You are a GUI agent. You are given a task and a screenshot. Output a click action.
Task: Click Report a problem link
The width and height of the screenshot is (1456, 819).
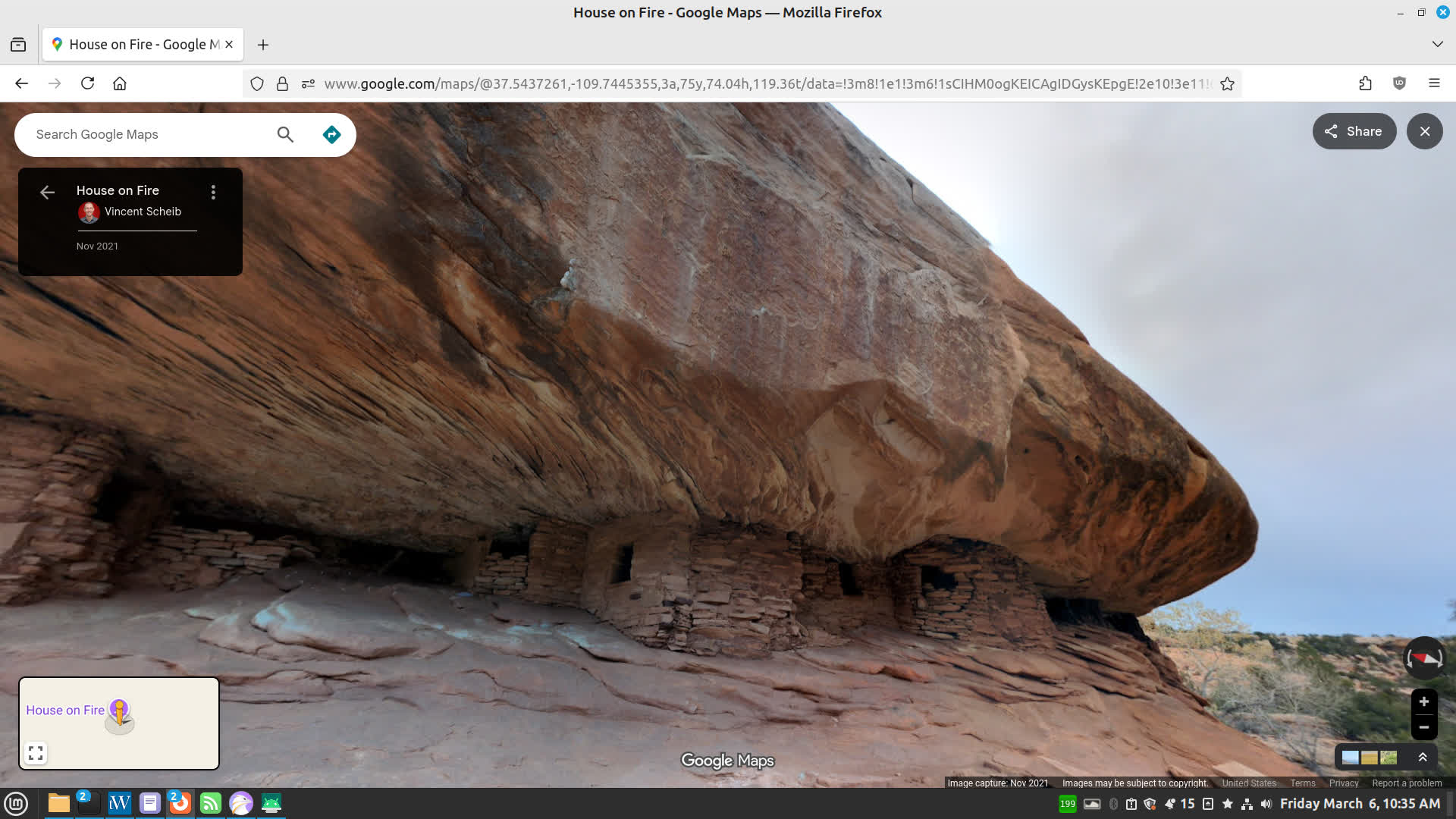pyautogui.click(x=1407, y=783)
